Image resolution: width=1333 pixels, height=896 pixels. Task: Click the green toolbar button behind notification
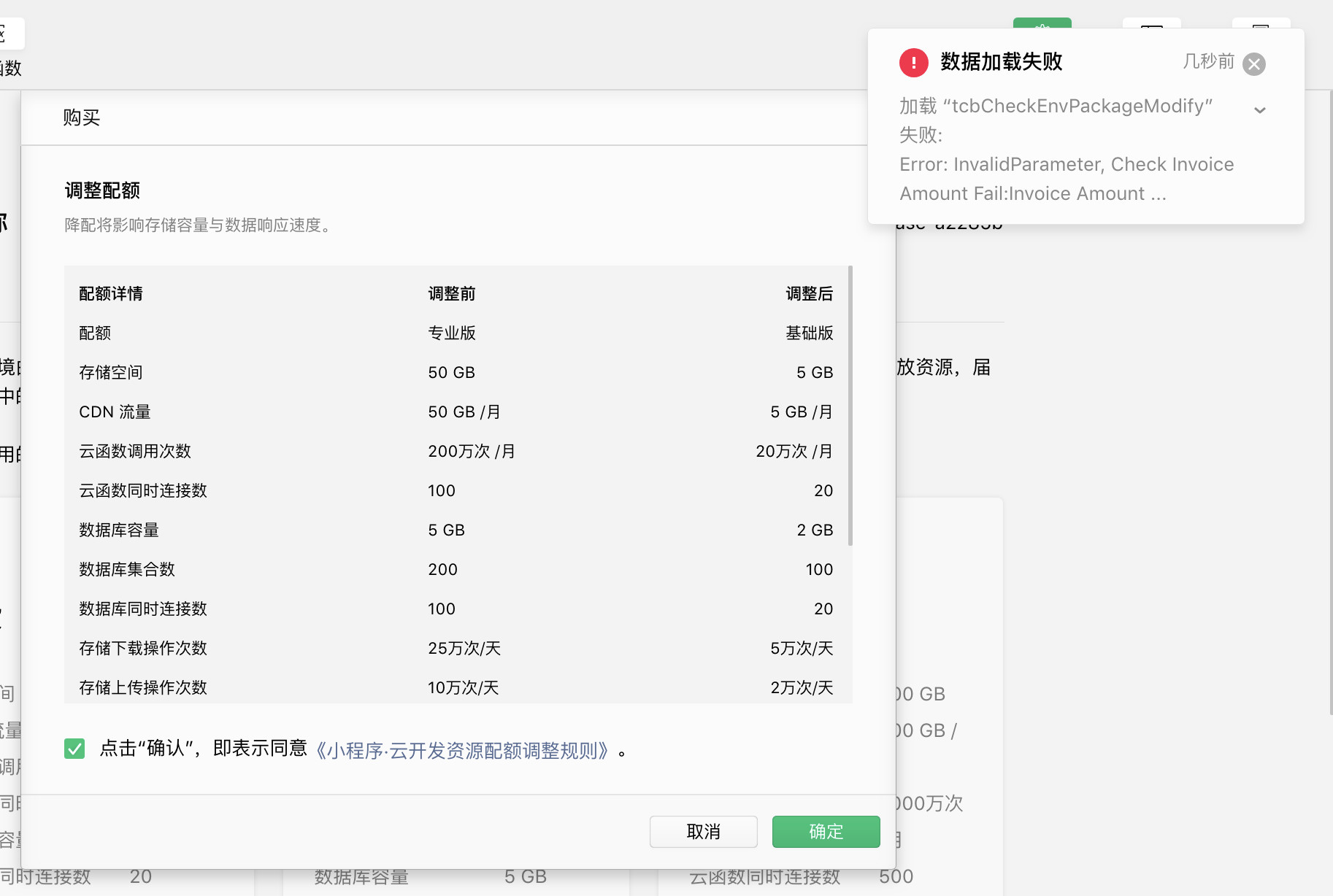point(1042,23)
